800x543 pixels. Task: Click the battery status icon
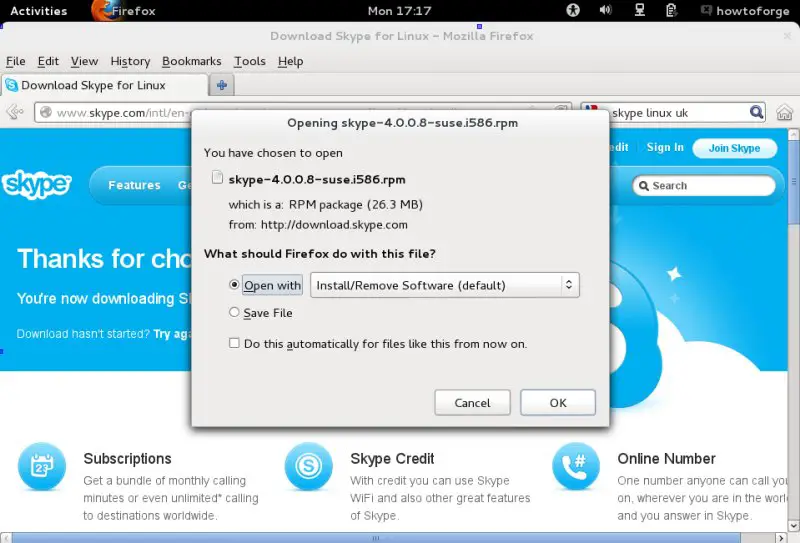[x=671, y=10]
